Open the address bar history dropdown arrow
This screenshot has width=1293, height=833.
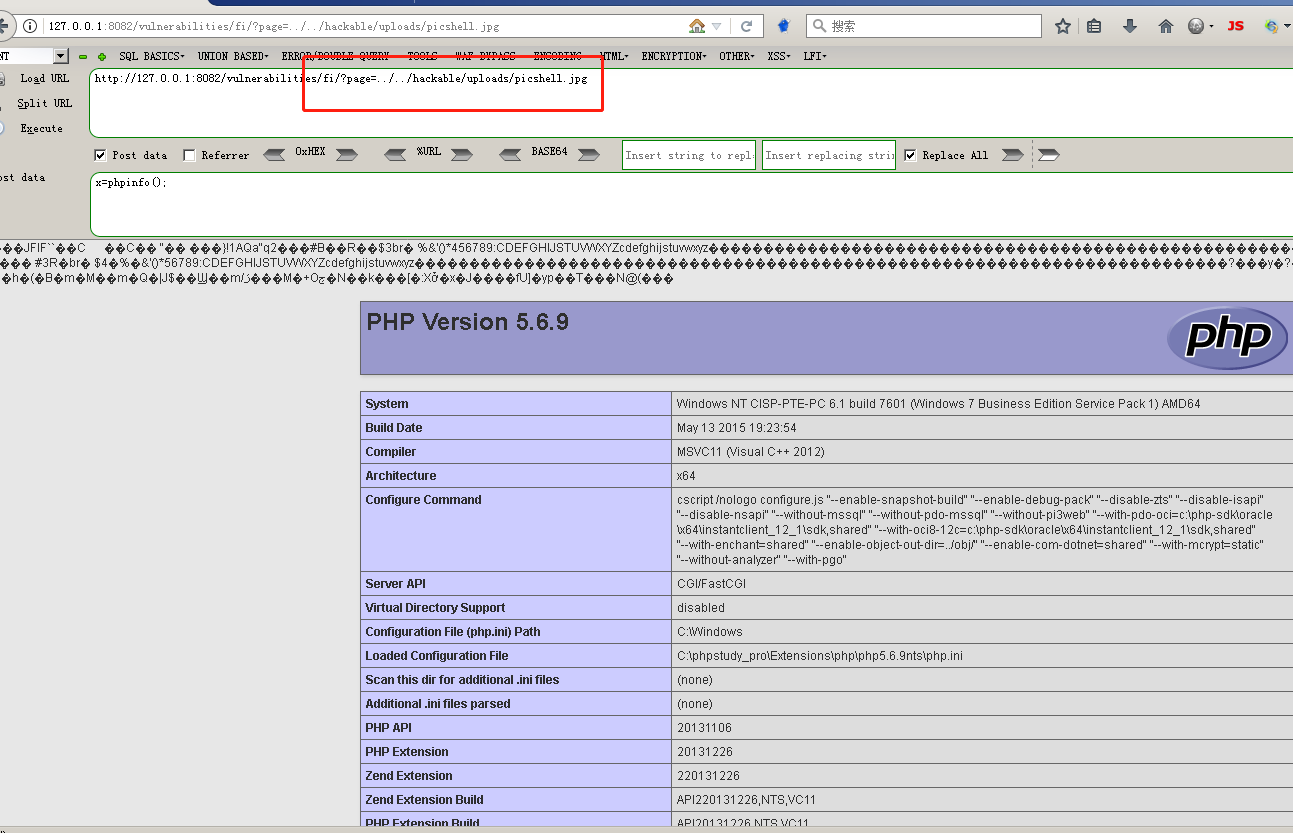tap(717, 27)
